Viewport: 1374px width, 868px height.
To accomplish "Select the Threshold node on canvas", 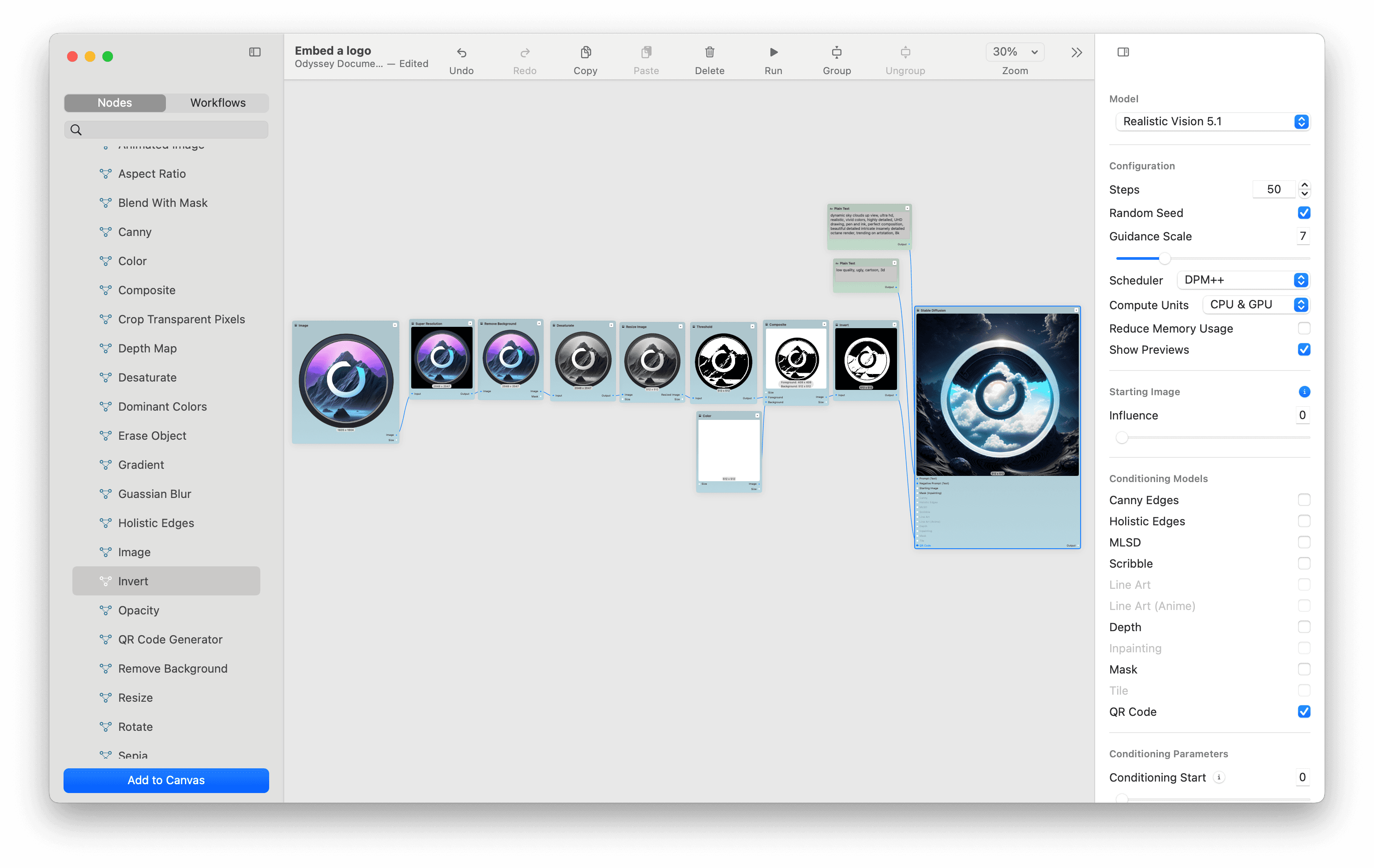I will click(x=723, y=362).
